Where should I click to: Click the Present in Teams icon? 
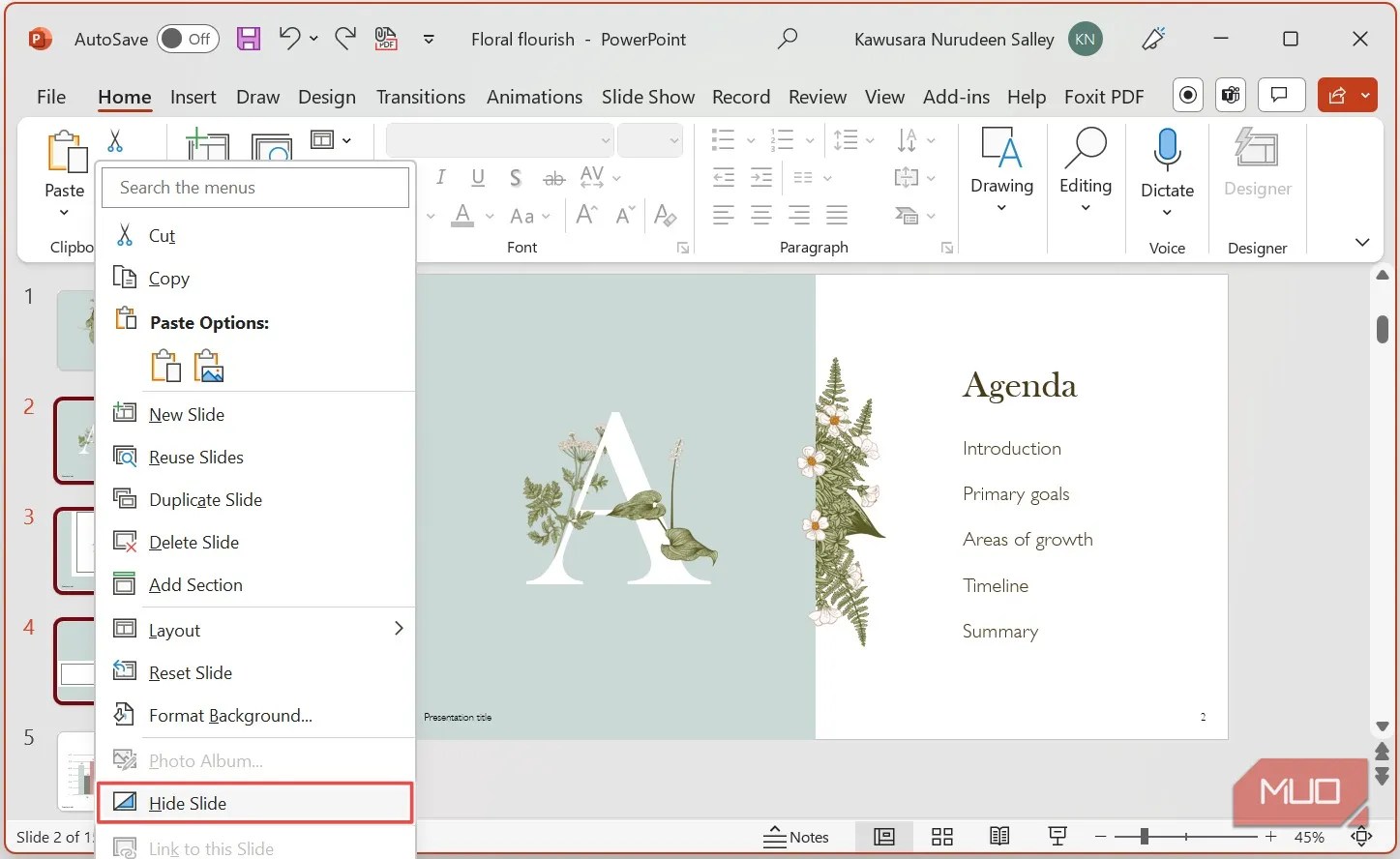(x=1231, y=95)
